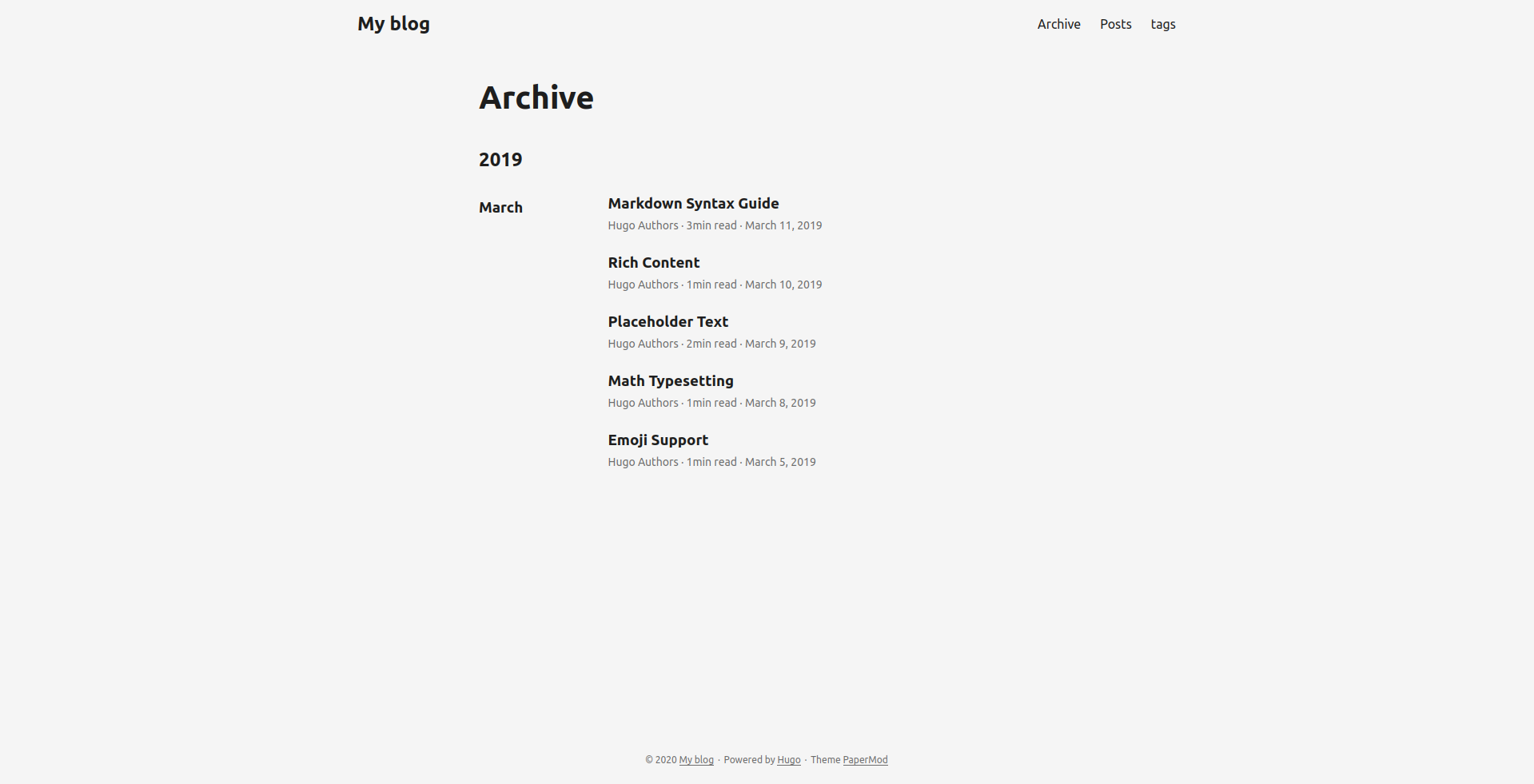Open the Math Typesetting post
1534x784 pixels.
(670, 380)
